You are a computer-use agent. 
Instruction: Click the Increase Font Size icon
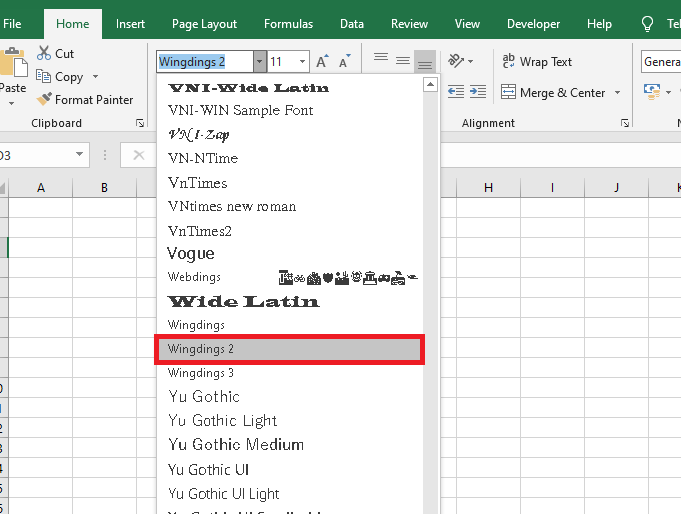[322, 62]
